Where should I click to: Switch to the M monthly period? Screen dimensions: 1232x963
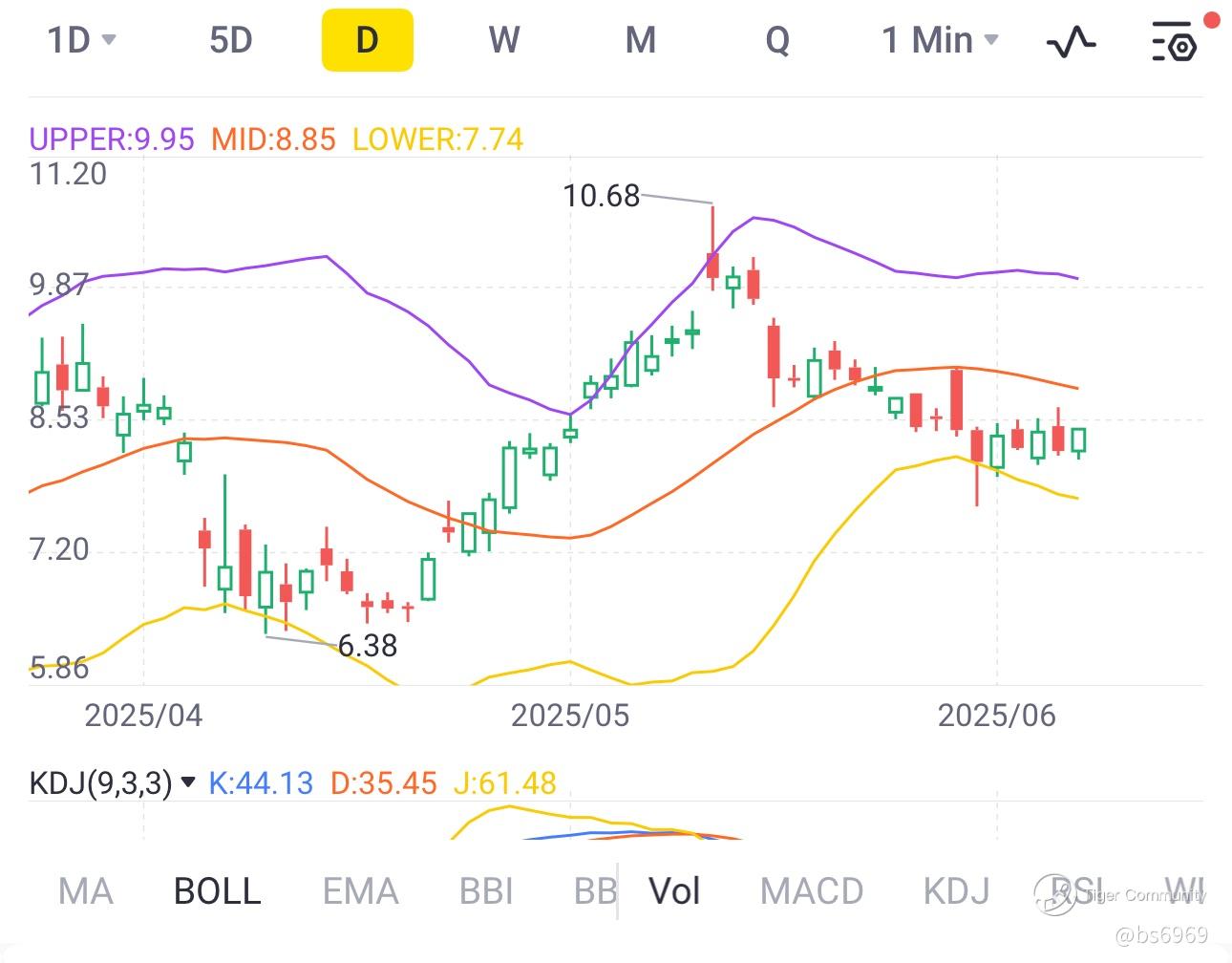[x=640, y=40]
